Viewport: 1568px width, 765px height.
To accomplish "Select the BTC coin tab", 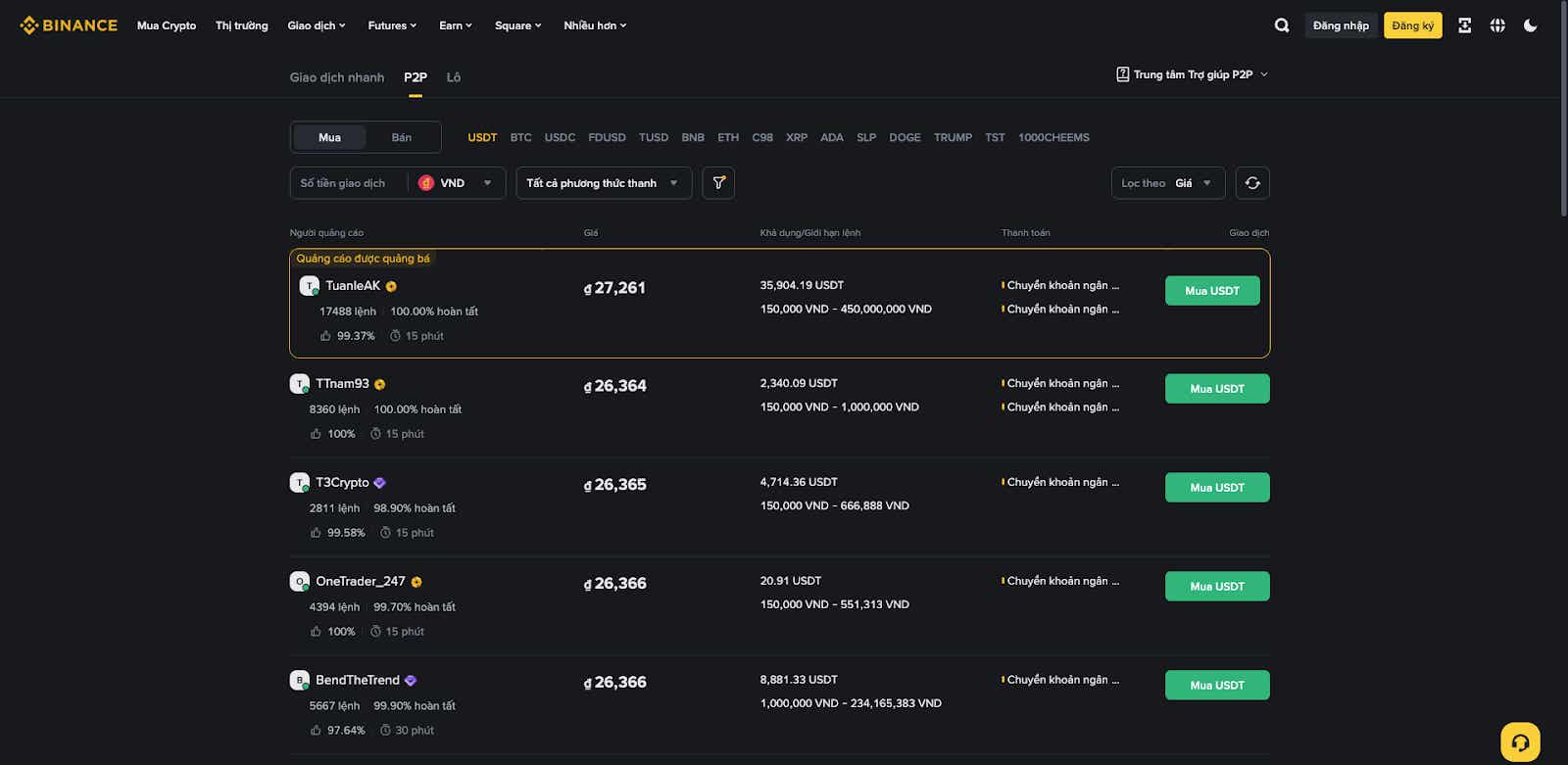I will click(x=520, y=137).
